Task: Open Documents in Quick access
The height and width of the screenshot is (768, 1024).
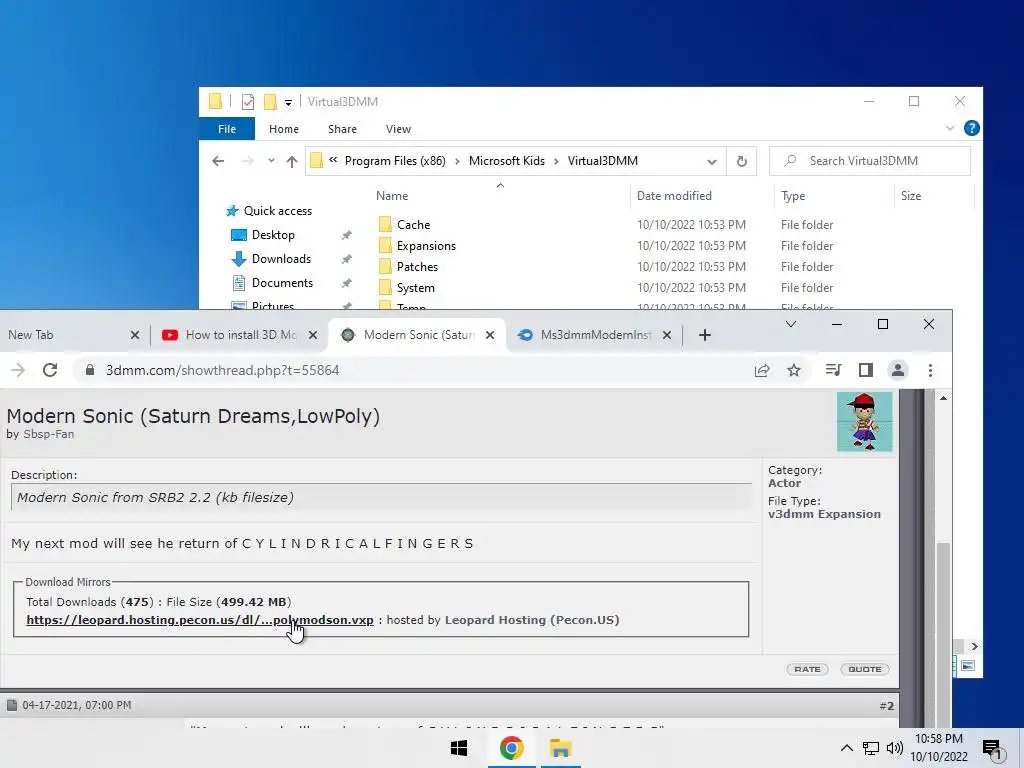Action: pos(282,283)
